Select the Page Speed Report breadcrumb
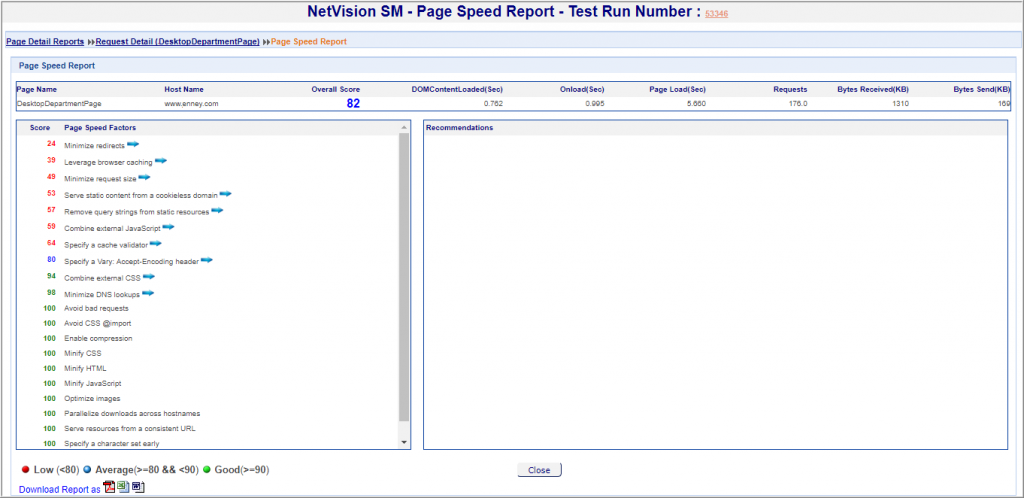The width and height of the screenshot is (1024, 498). [x=309, y=42]
